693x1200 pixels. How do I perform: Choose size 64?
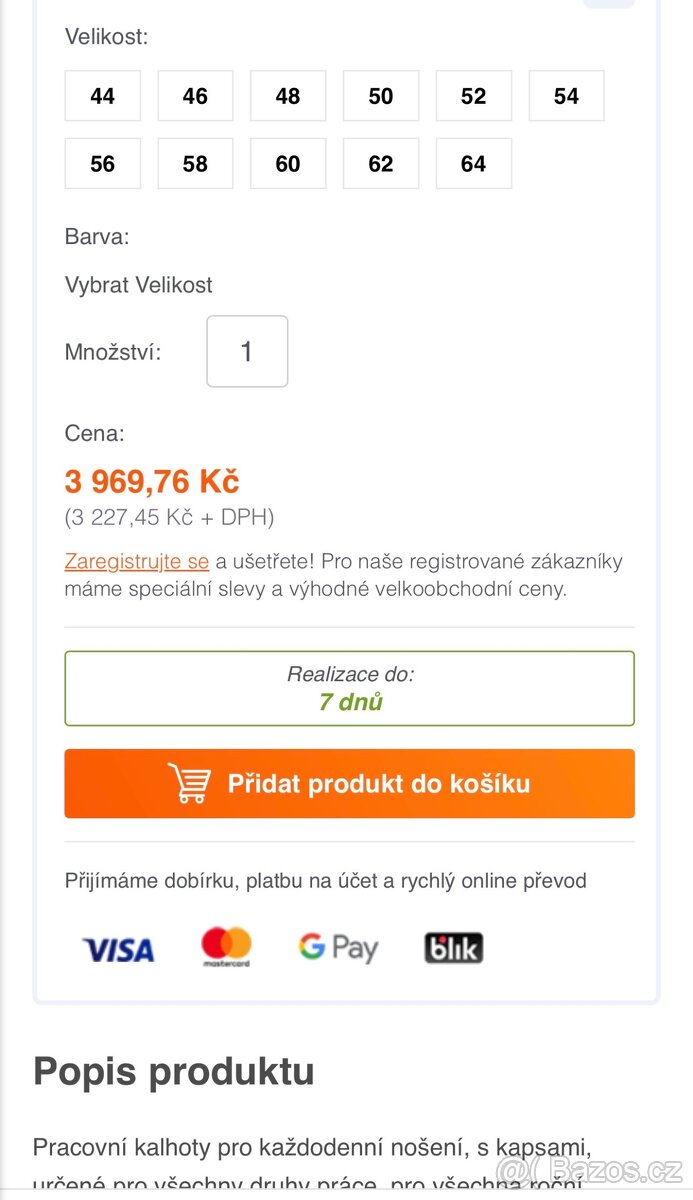pyautogui.click(x=474, y=164)
